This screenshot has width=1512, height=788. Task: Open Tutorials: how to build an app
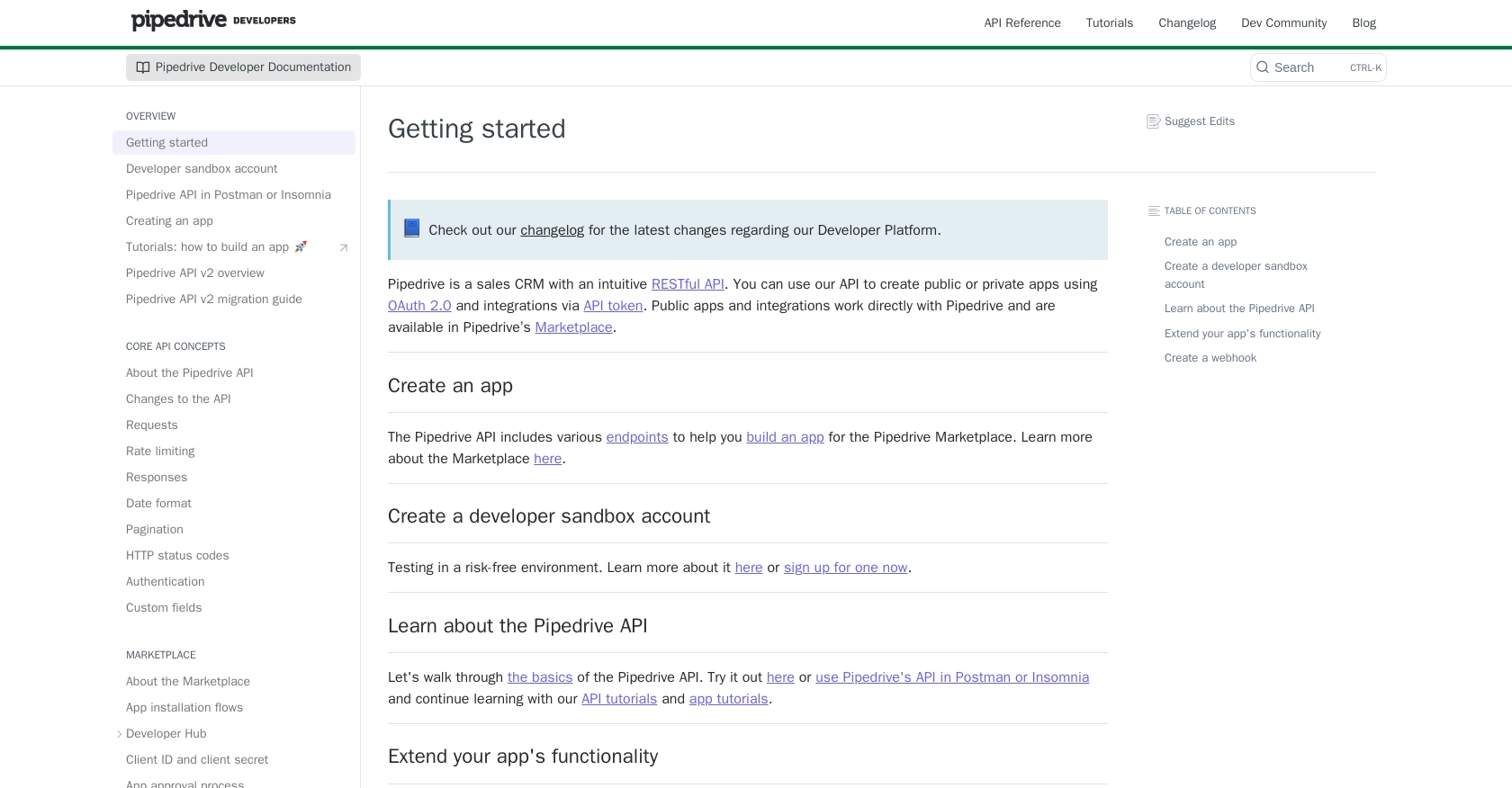[234, 246]
